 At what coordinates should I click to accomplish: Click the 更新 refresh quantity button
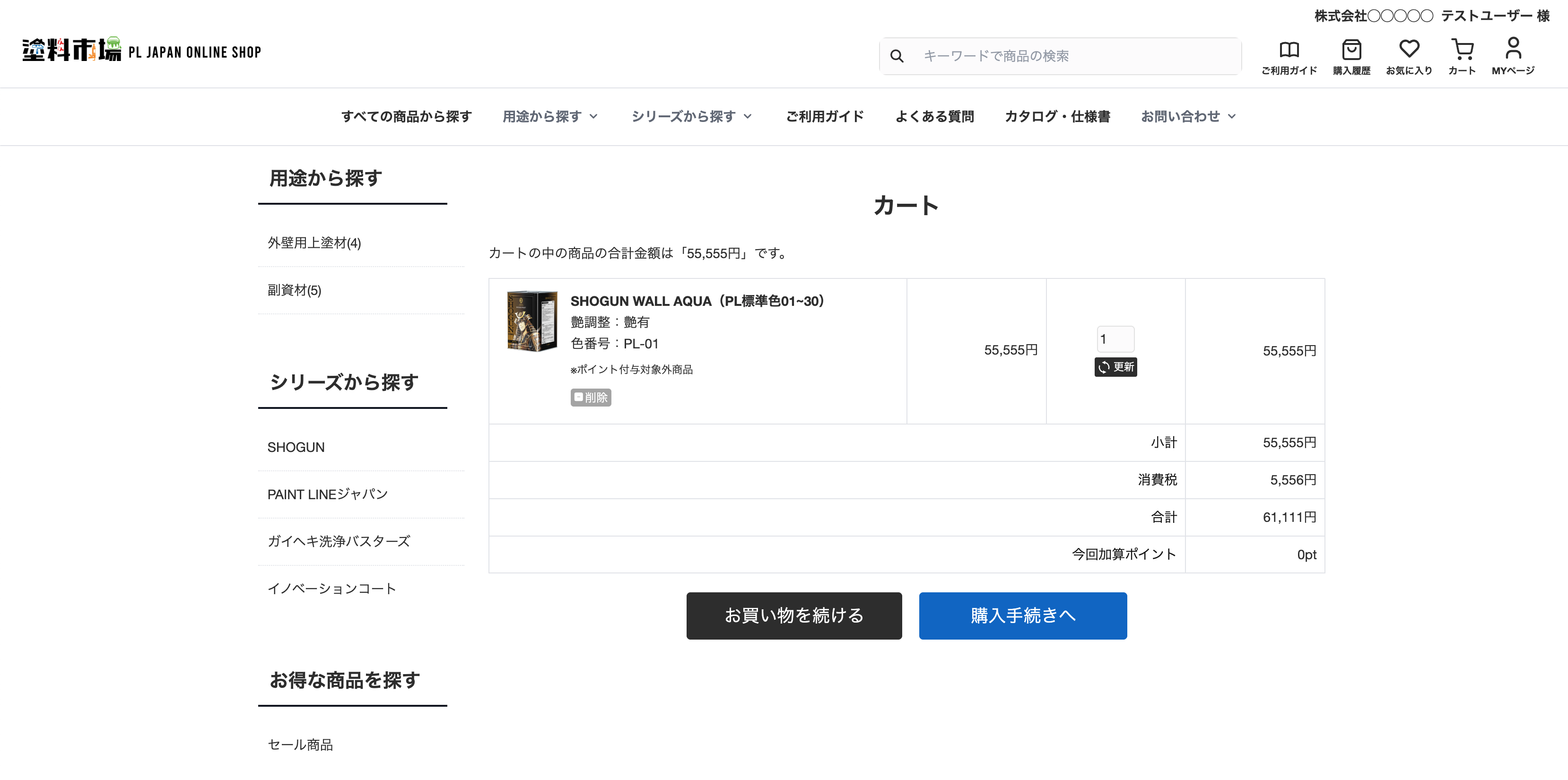click(1115, 367)
